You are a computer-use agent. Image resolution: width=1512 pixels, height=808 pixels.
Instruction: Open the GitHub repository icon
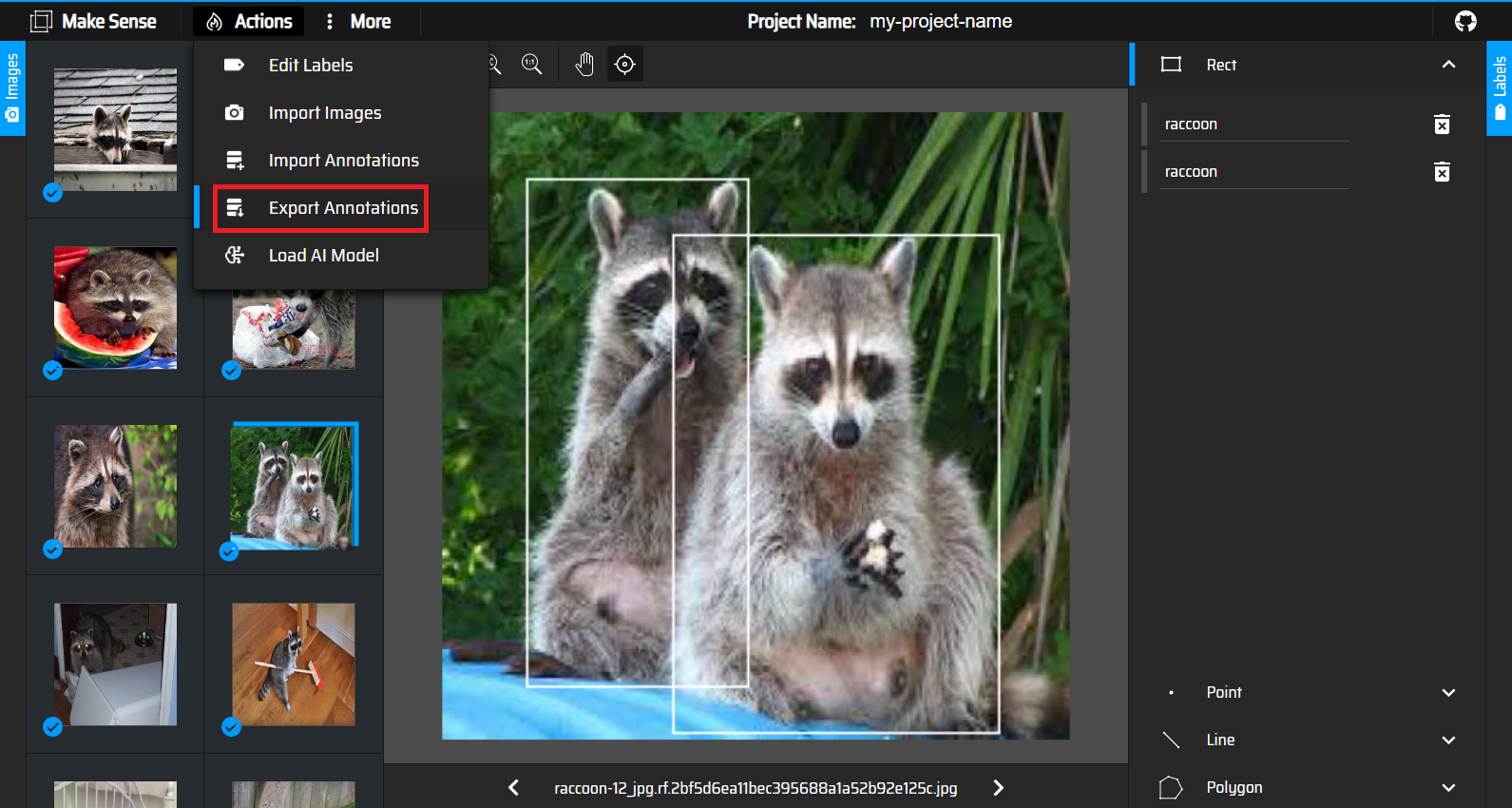click(x=1465, y=21)
